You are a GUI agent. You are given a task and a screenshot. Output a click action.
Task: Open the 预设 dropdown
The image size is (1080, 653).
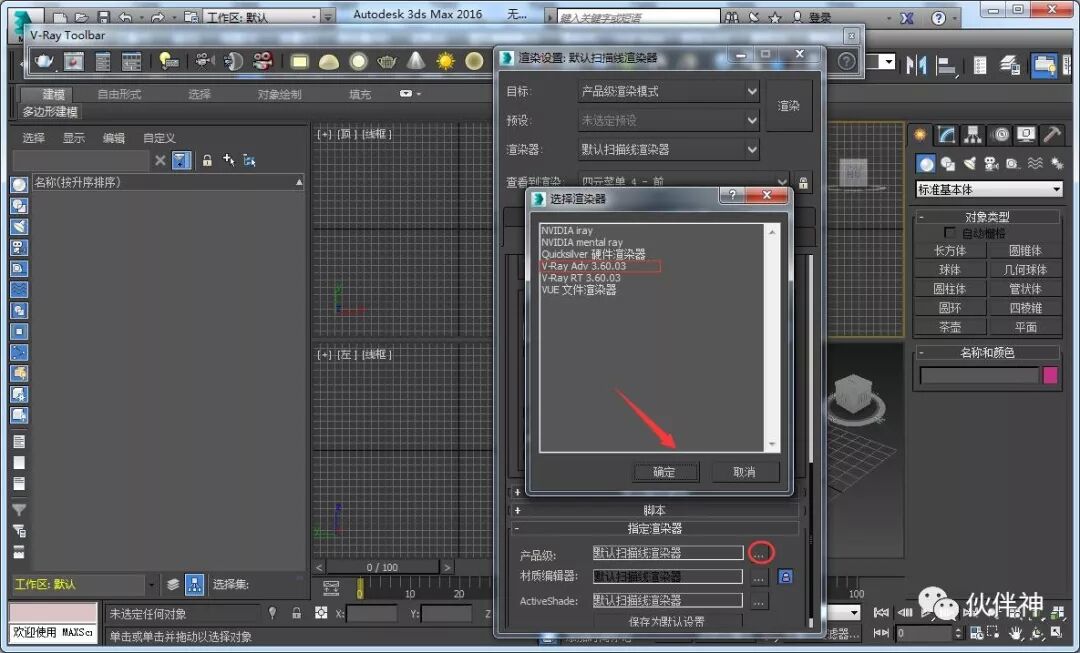pyautogui.click(x=667, y=121)
